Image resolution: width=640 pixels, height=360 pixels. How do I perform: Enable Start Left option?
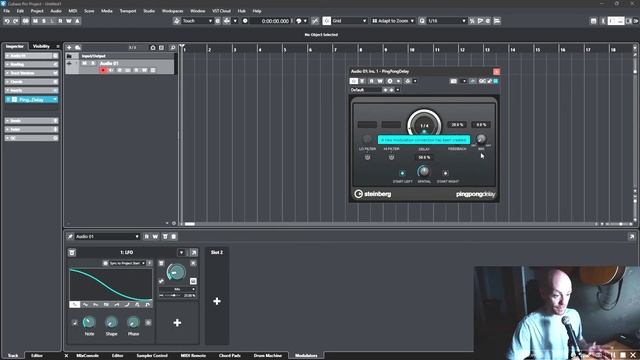[x=402, y=173]
